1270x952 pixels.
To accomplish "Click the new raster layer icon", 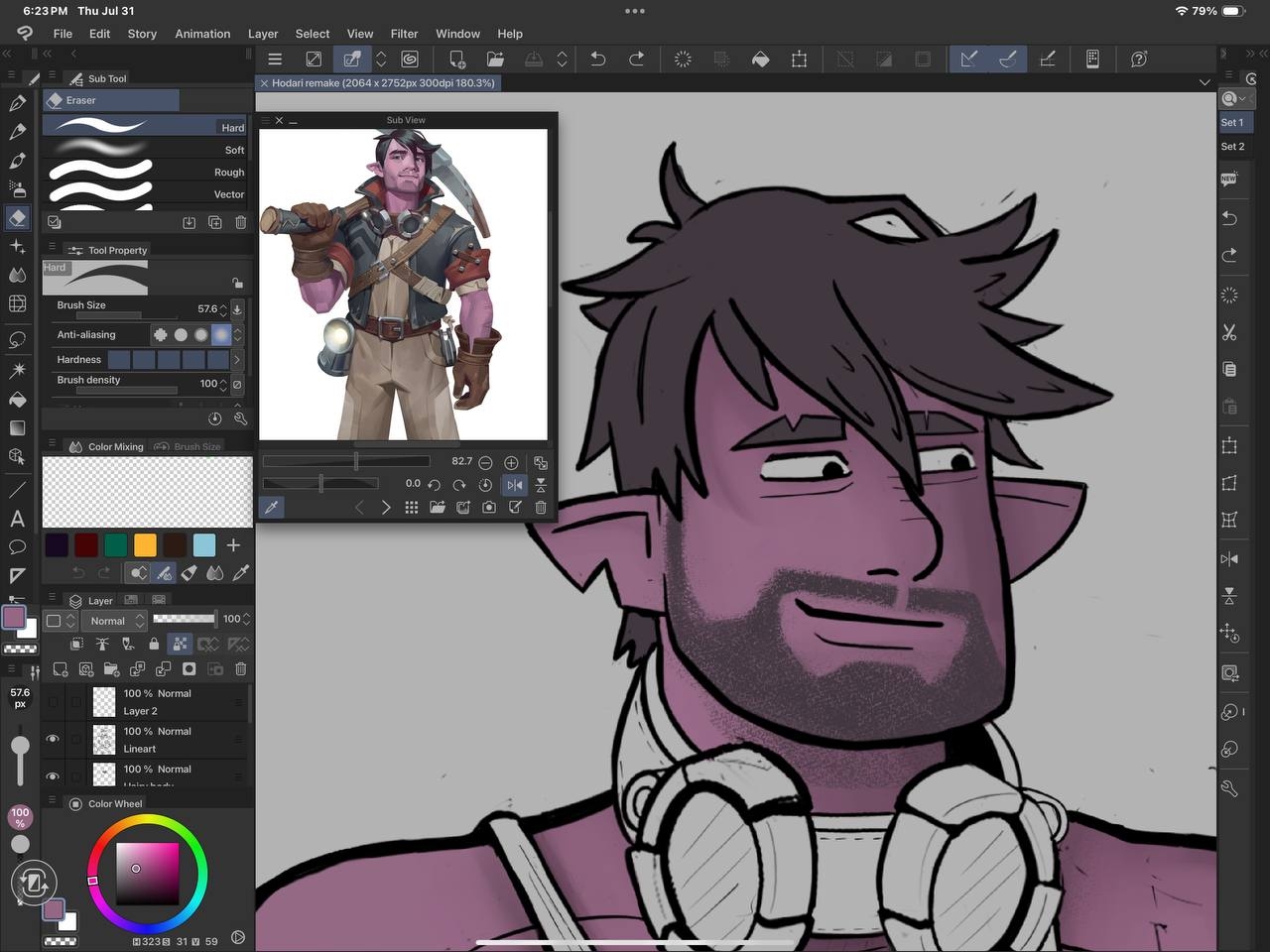I will (x=60, y=669).
